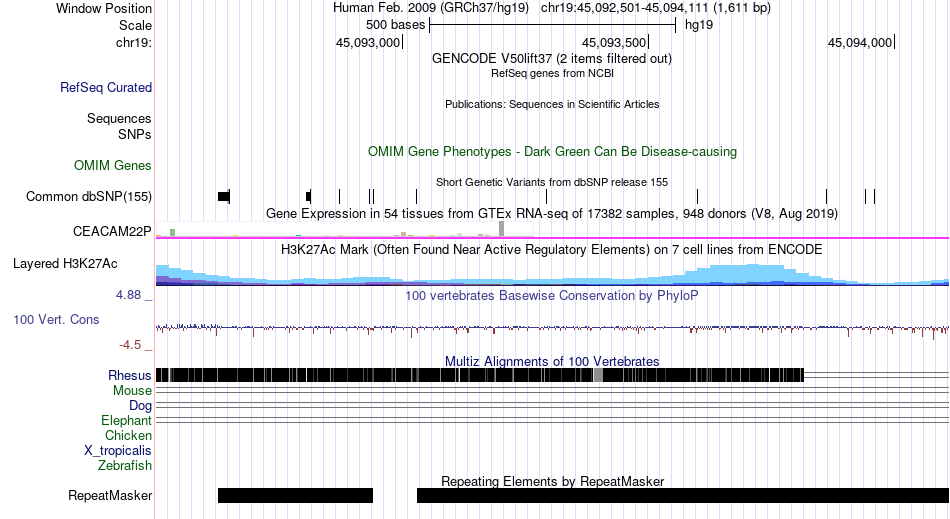The image size is (950, 519).
Task: Click the 45,094,000 ruler position marker
Action: click(860, 42)
